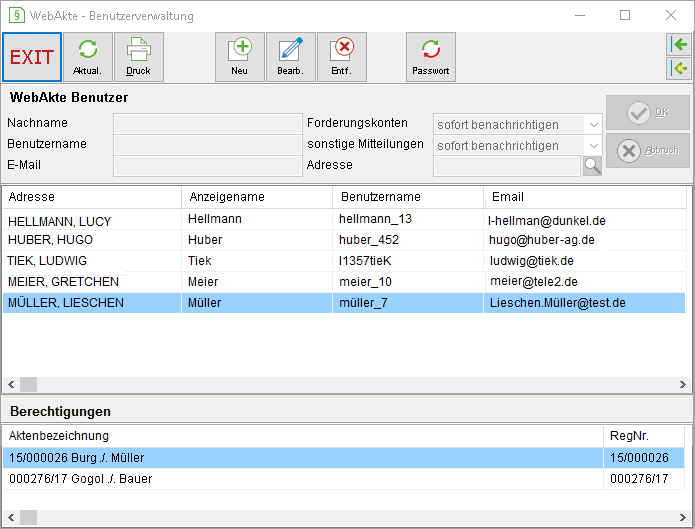
Task: Click left arrow of user list scrollbar
Action: [x=11, y=384]
